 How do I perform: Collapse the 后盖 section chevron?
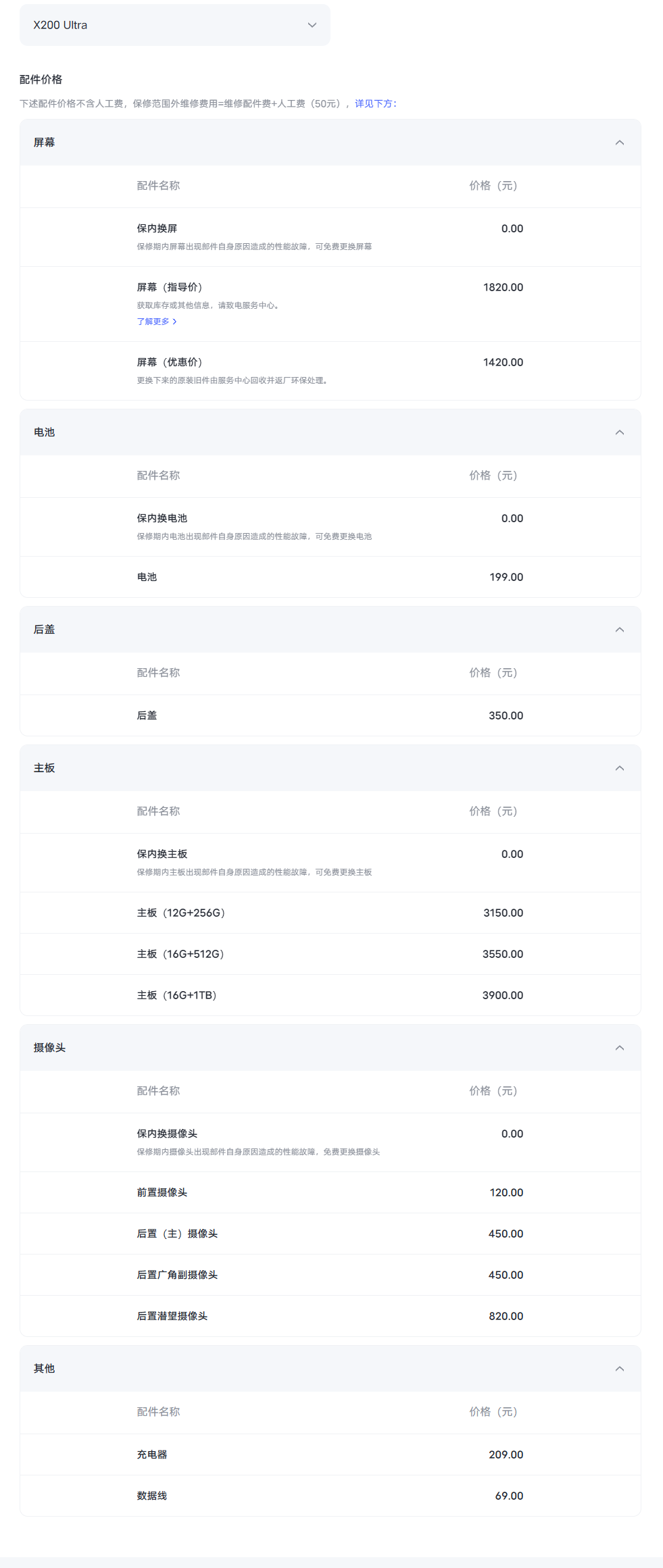click(619, 630)
